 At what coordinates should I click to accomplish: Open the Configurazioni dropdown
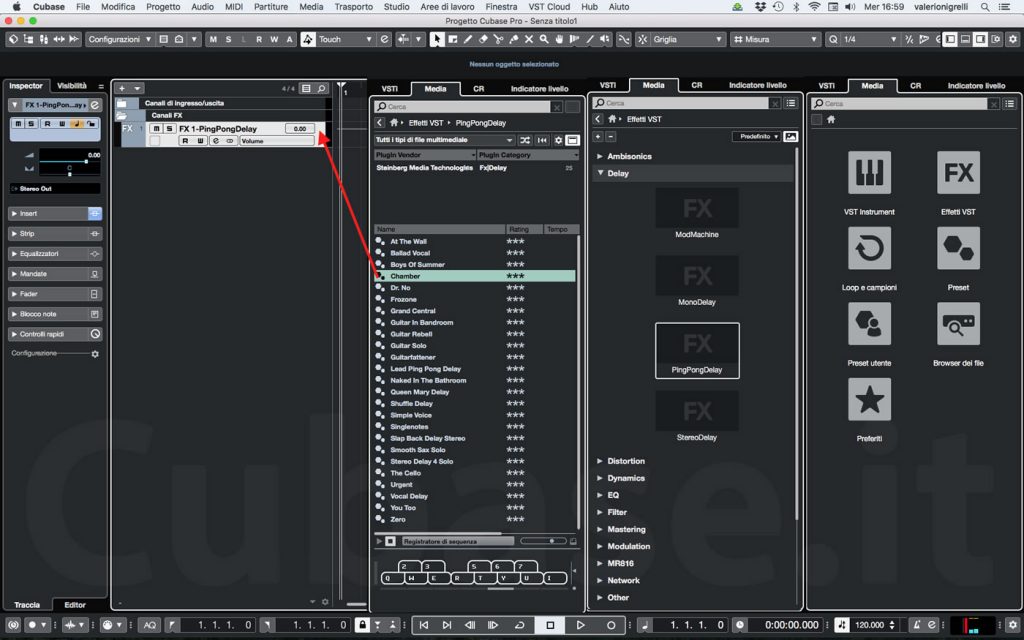pyautogui.click(x=120, y=39)
